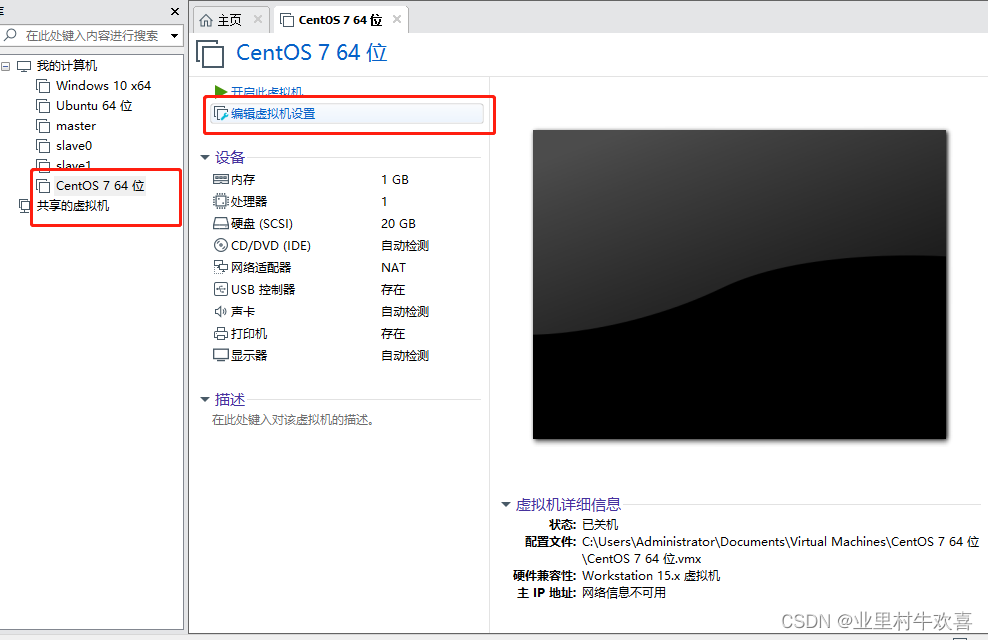Collapse the 虚拟机详细信息 details section

(x=505, y=505)
